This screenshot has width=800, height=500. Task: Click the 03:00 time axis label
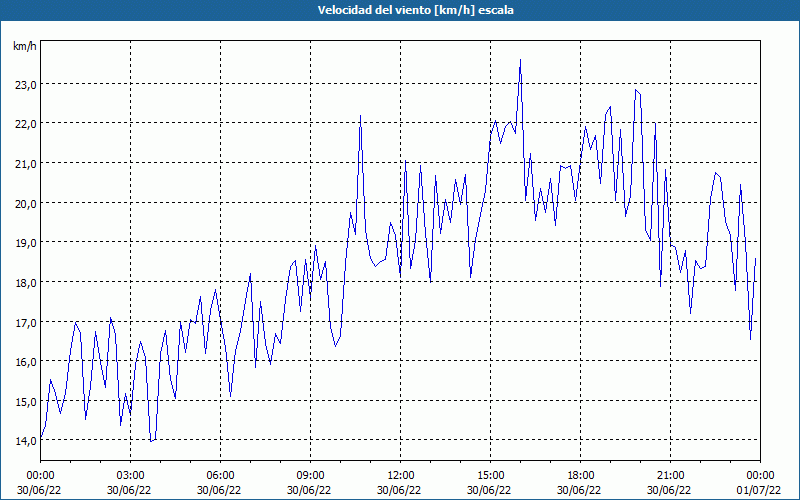131,476
